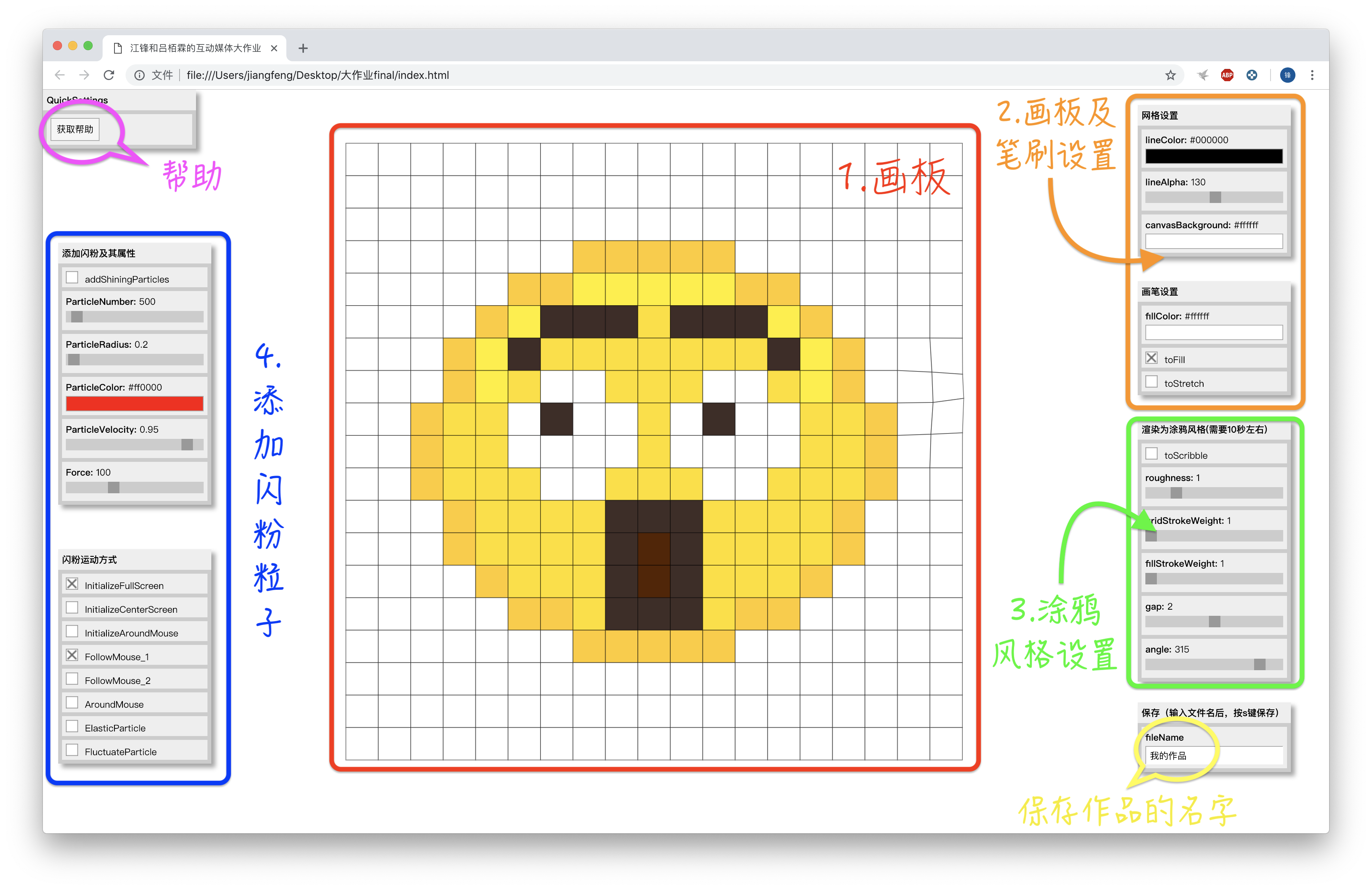This screenshot has width=1372, height=890.
Task: Click the black lineColor swatch
Action: tap(1214, 156)
